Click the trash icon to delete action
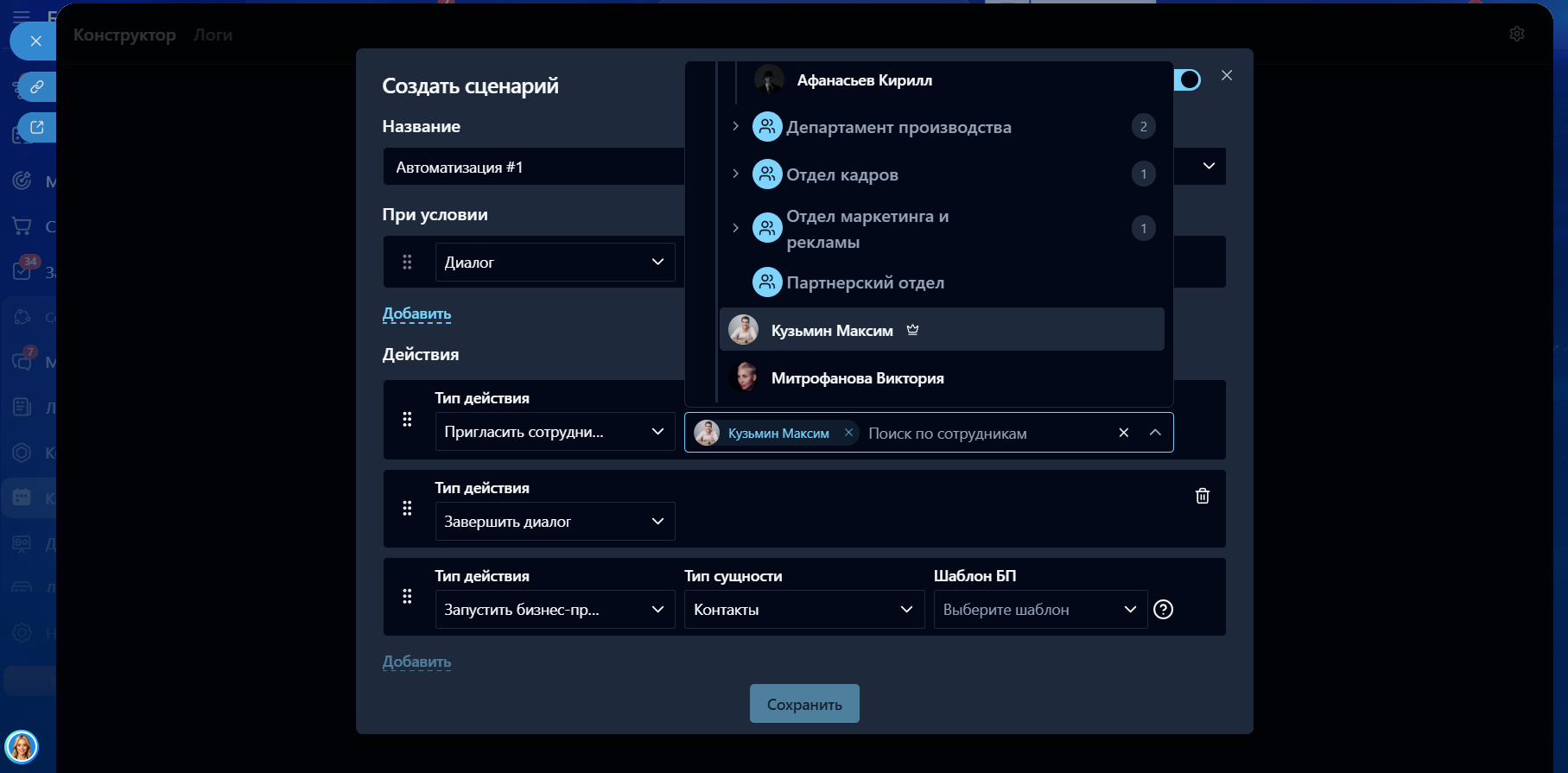 click(x=1202, y=496)
